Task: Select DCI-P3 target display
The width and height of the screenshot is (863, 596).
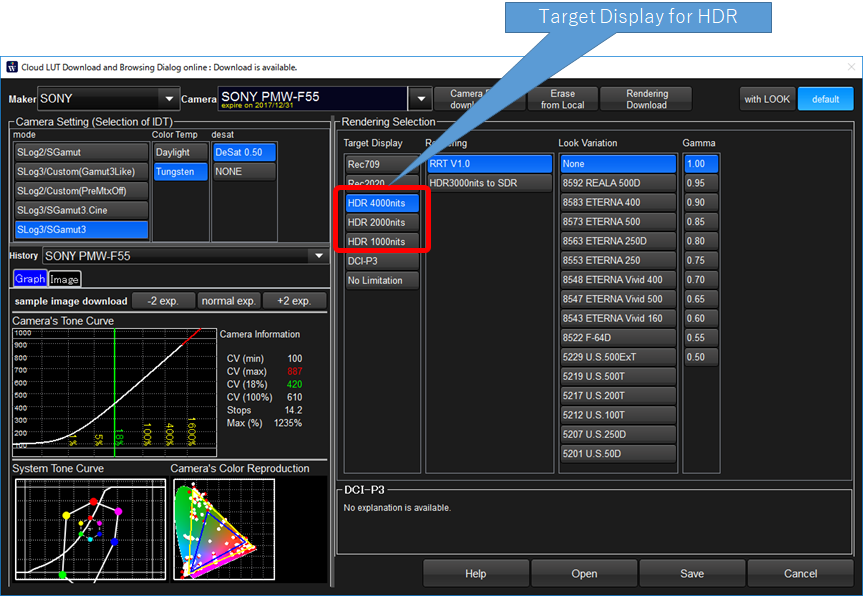Action: point(381,261)
